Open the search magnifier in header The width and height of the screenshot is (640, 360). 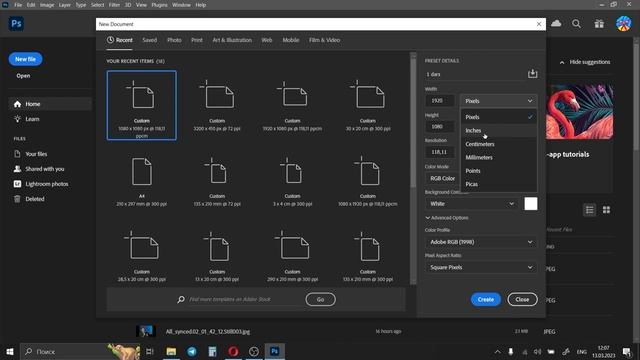click(x=576, y=24)
